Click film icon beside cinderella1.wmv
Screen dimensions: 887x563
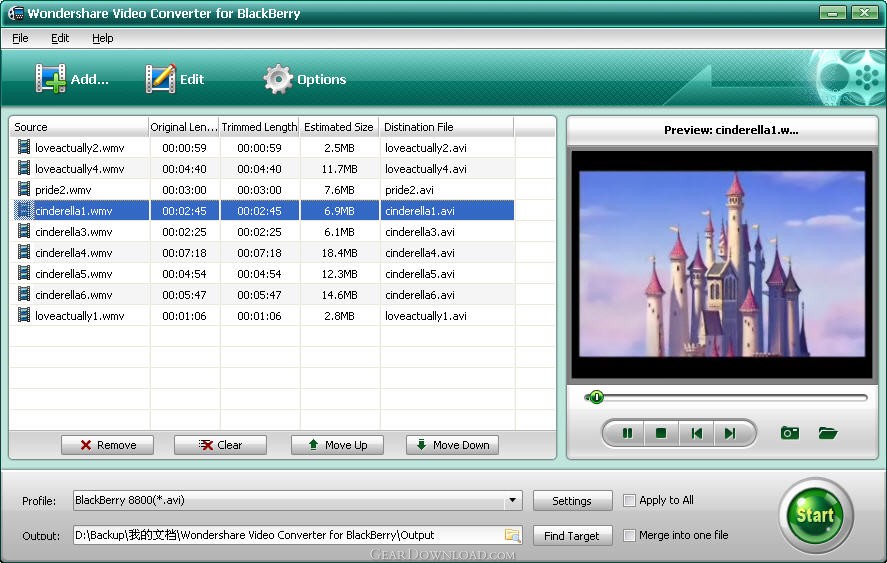24,210
